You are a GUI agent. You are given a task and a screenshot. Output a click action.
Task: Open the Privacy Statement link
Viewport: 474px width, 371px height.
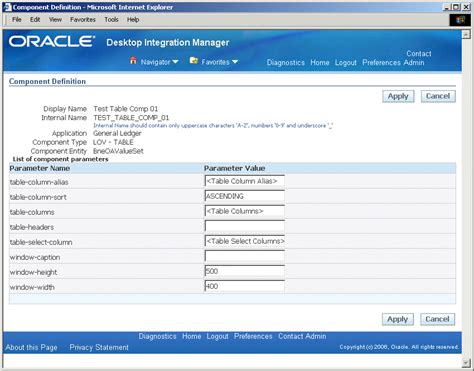pos(99,347)
